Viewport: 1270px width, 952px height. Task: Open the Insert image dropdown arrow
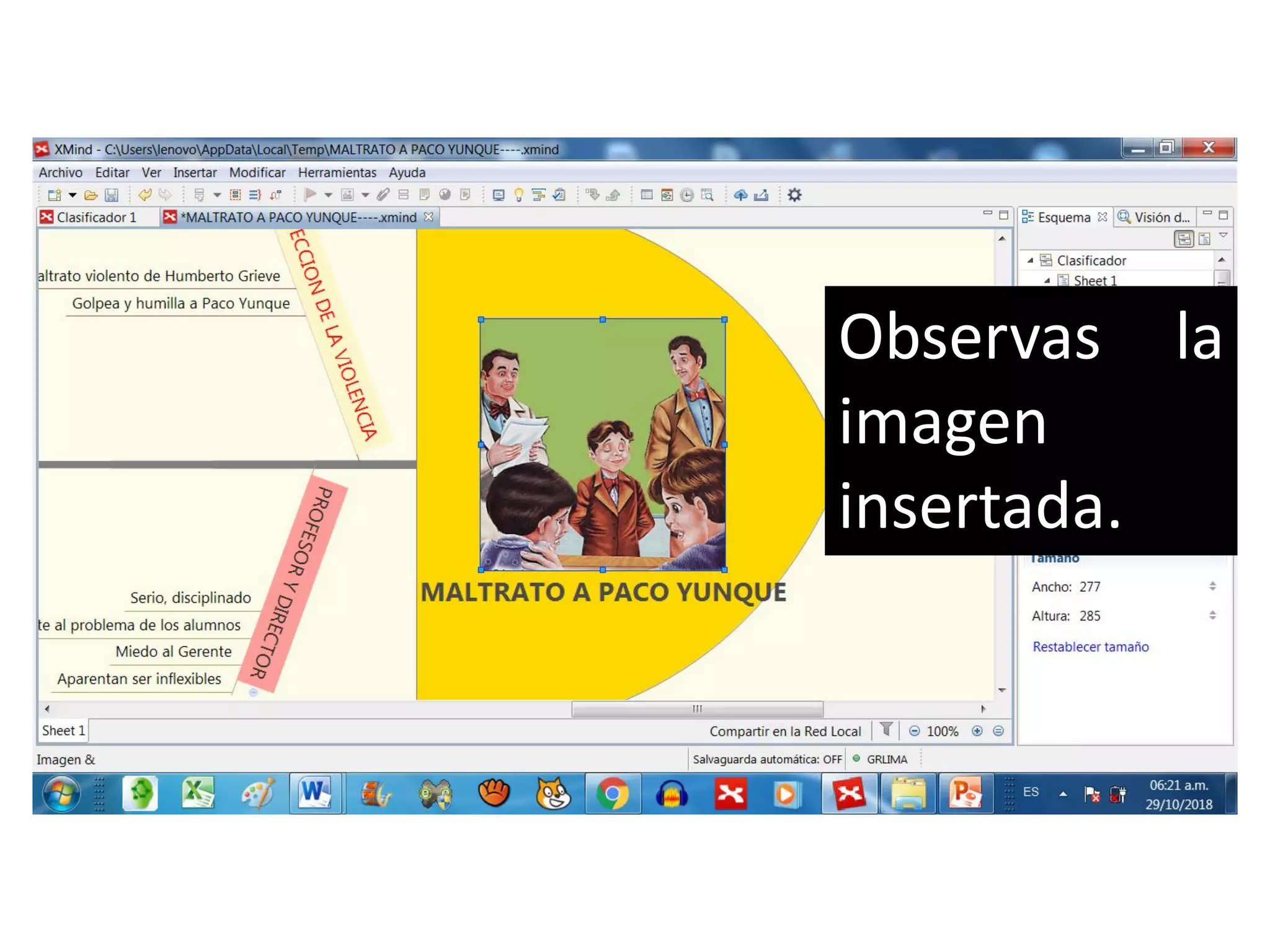tap(365, 195)
